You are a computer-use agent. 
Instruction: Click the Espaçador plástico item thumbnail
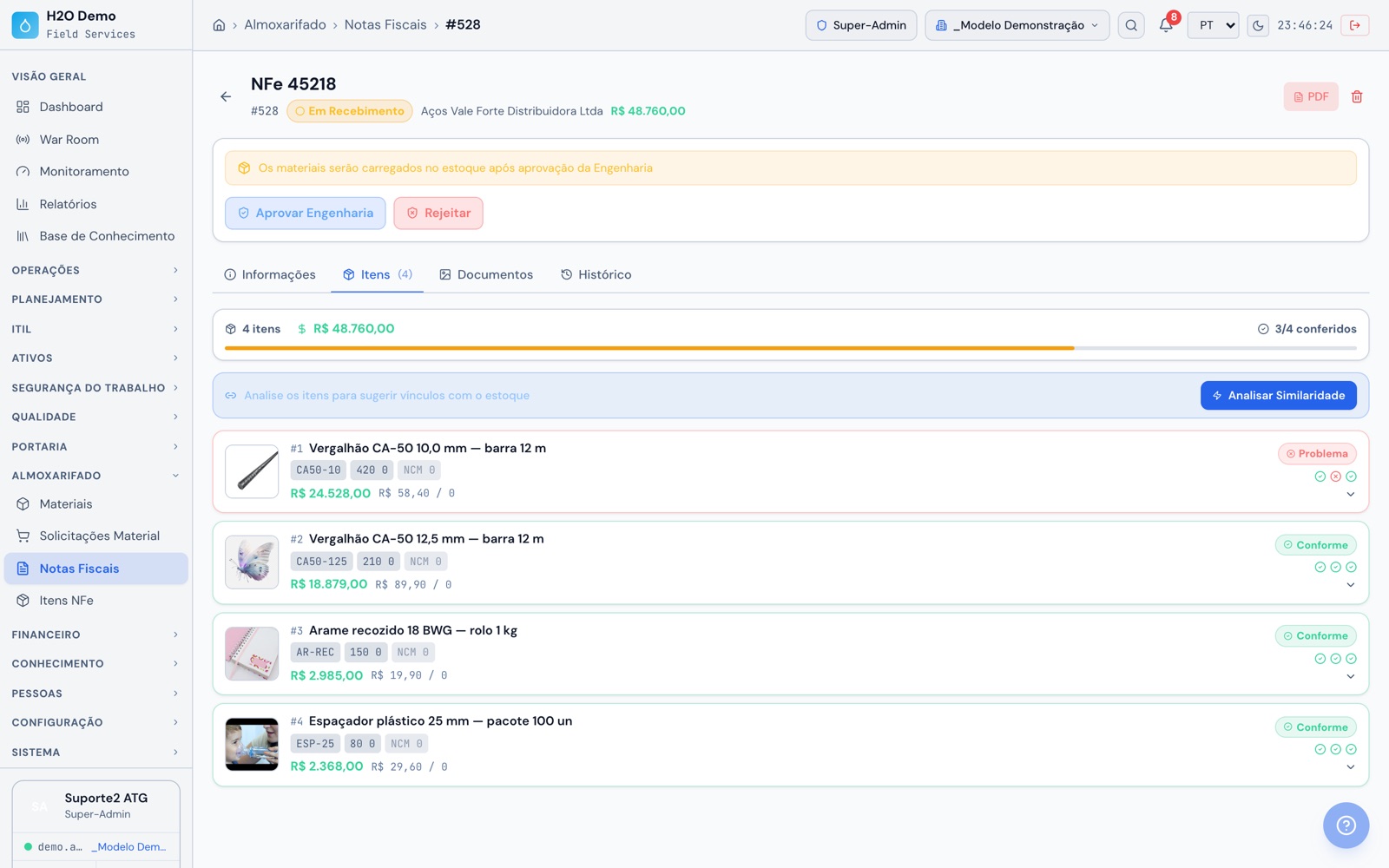pyautogui.click(x=252, y=745)
